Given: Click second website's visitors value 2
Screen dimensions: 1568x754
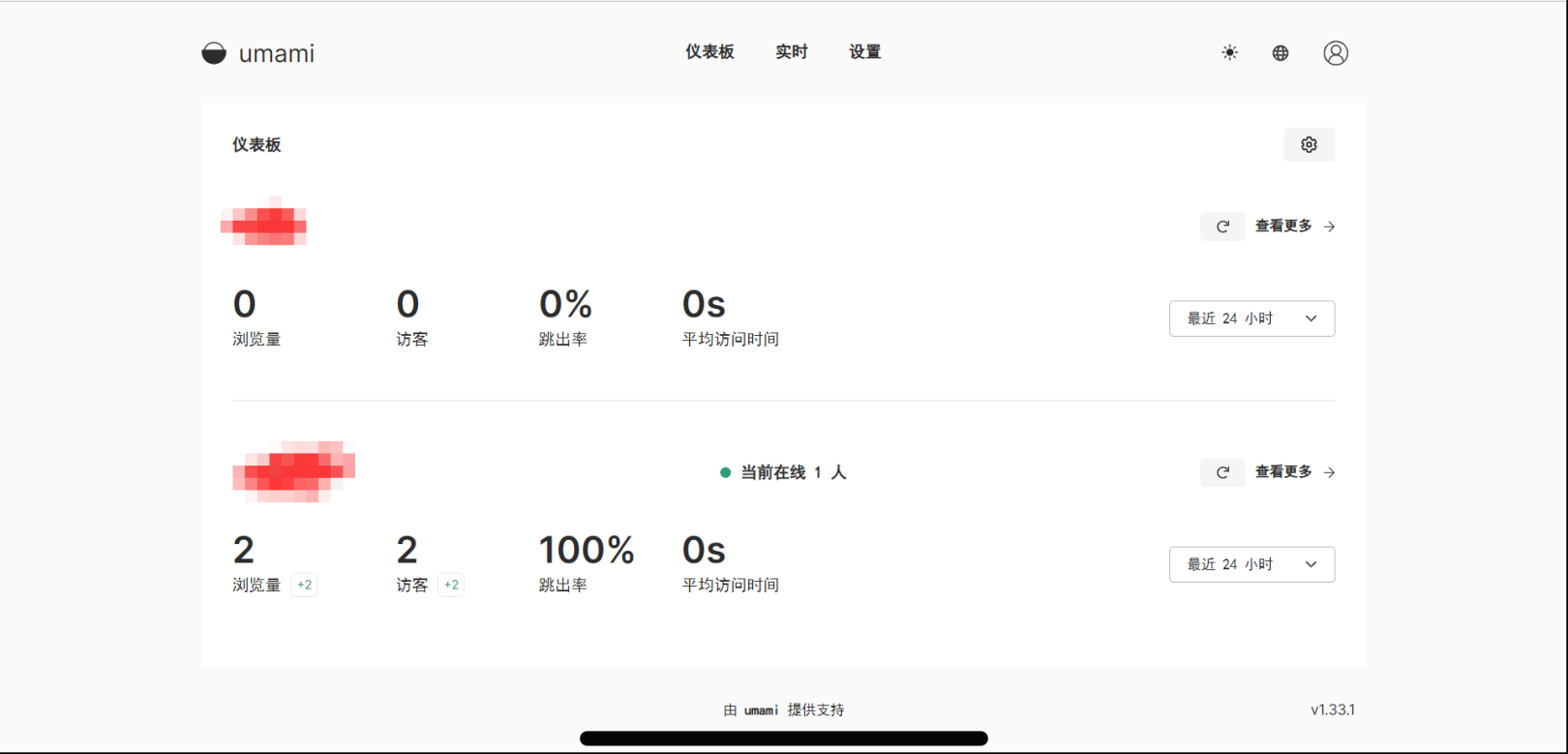Looking at the screenshot, I should point(407,550).
